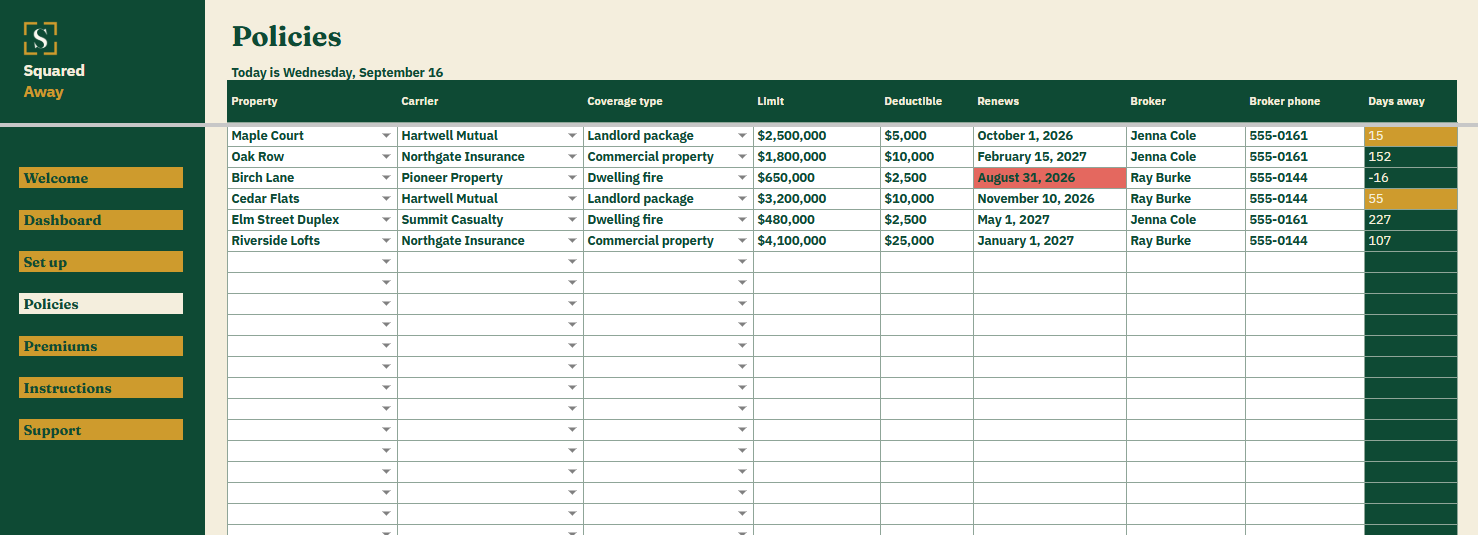1478x535 pixels.
Task: Select the October 1, 2026 renewal date
Action: click(1050, 136)
